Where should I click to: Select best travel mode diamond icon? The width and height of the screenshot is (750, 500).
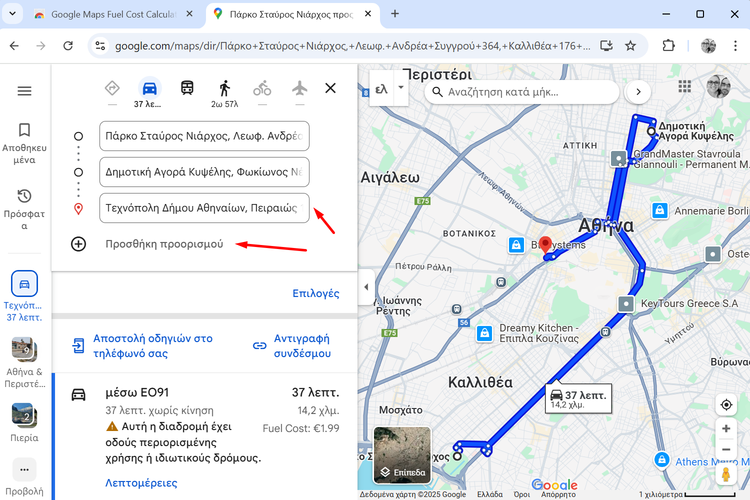pos(112,89)
